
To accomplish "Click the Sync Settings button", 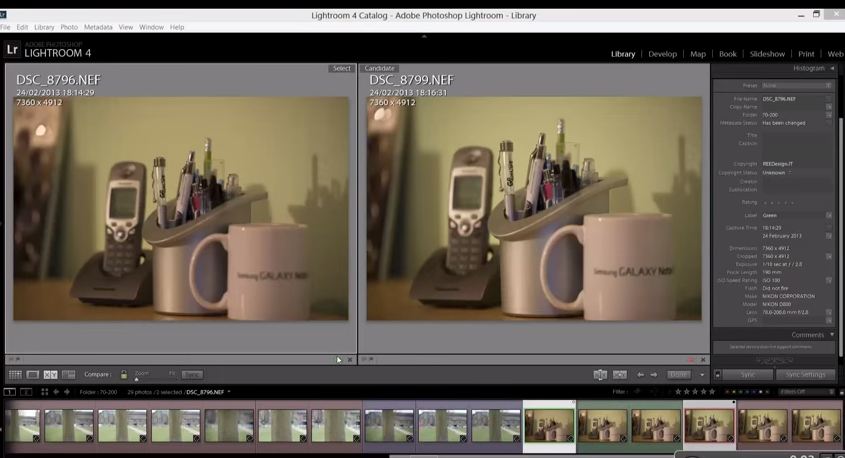I will [805, 374].
